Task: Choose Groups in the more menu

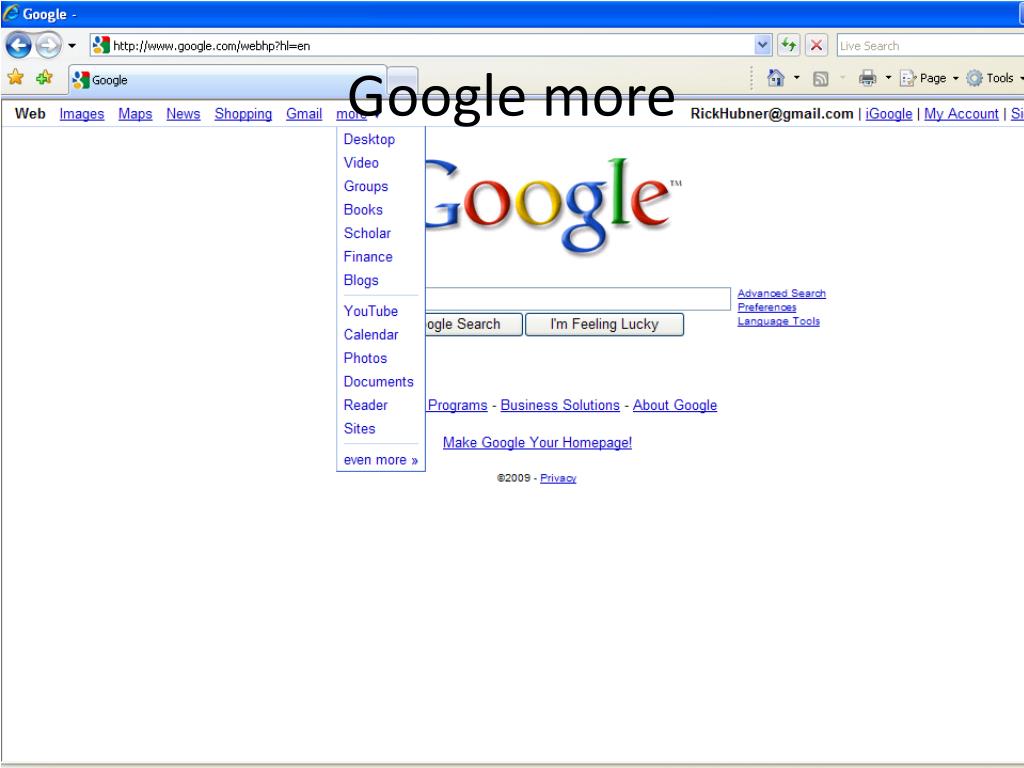Action: pos(366,186)
